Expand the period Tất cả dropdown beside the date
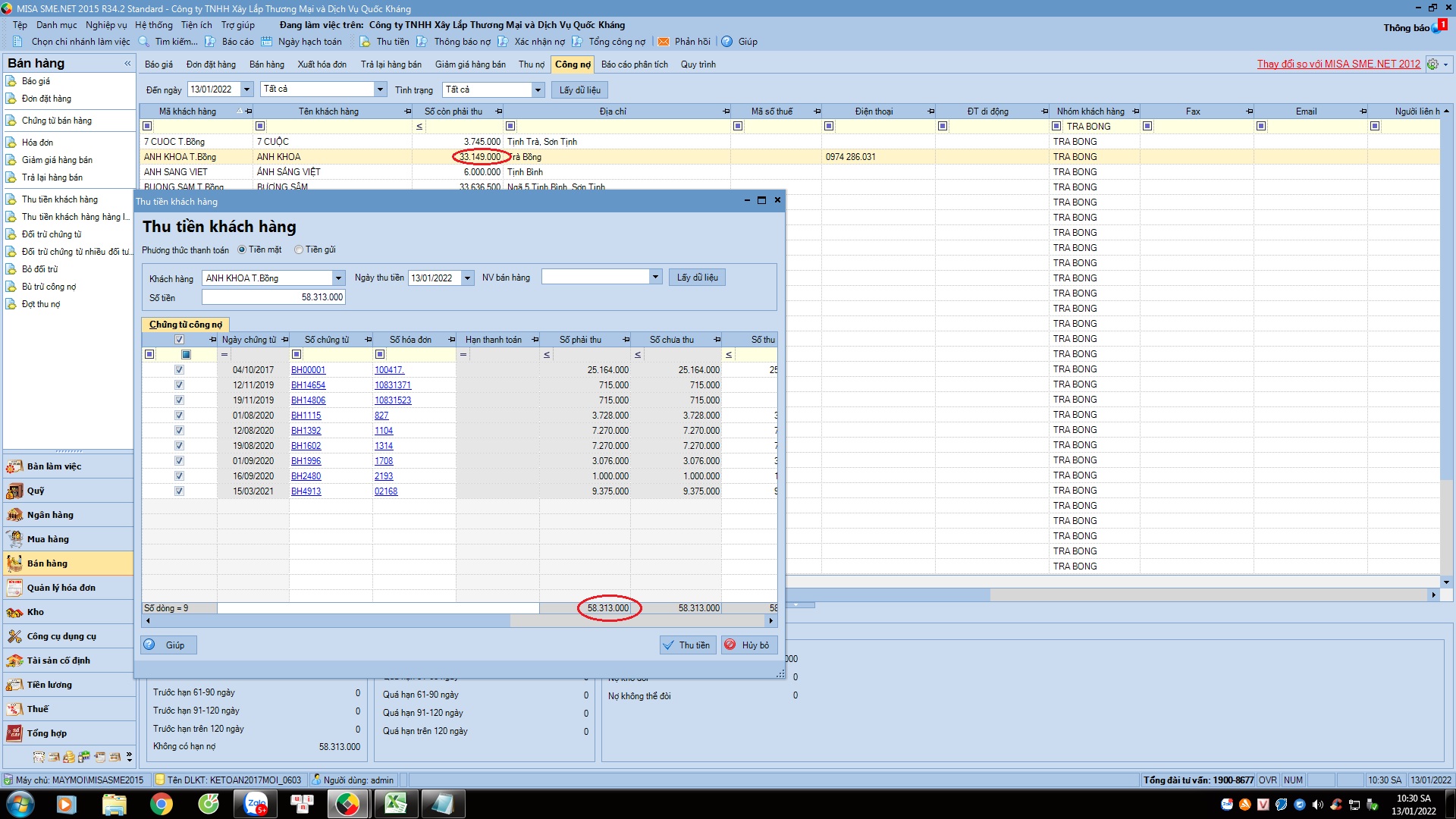The image size is (1456, 819). (380, 89)
